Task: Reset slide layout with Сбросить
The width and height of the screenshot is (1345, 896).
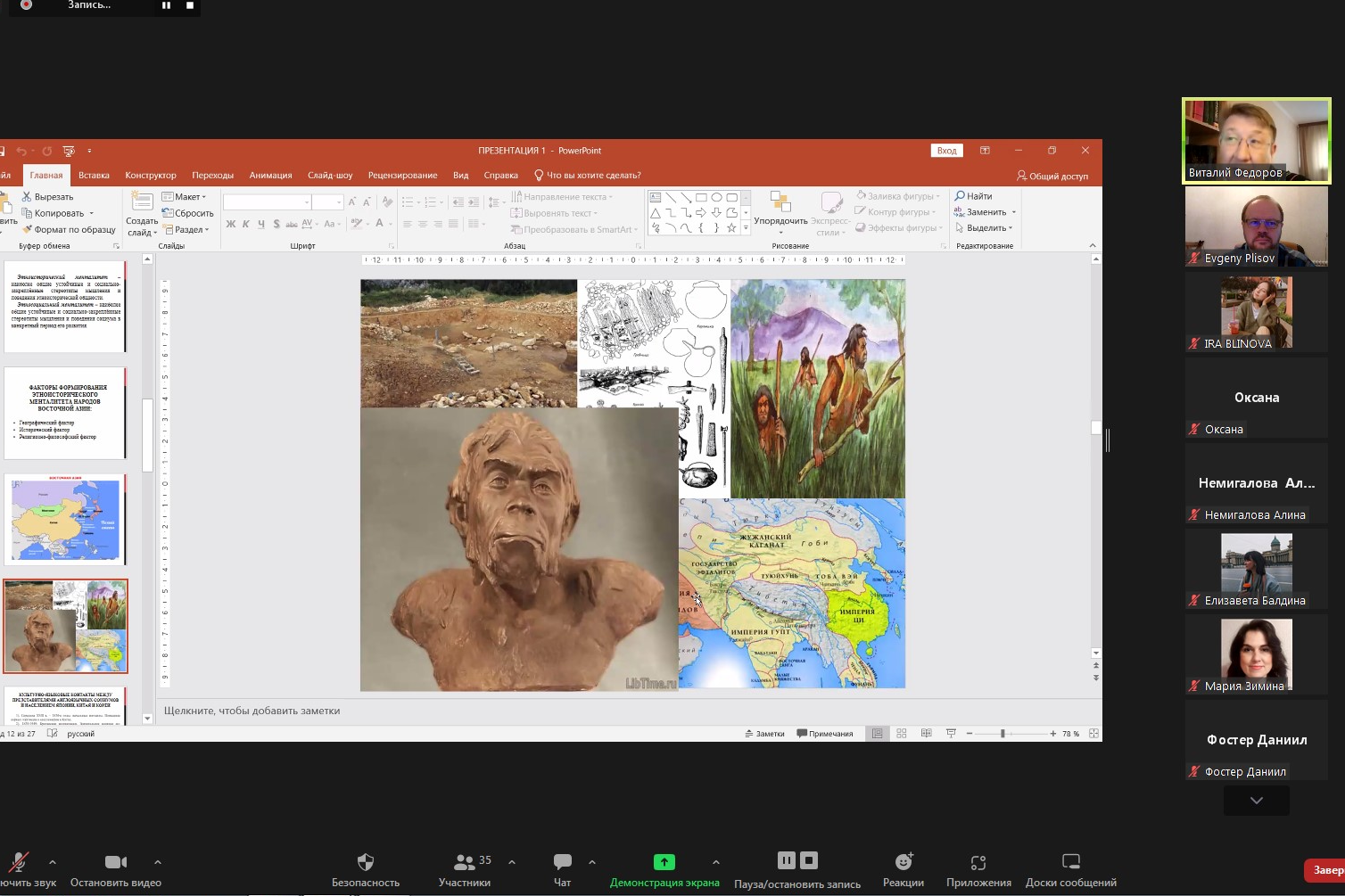Action: [188, 213]
